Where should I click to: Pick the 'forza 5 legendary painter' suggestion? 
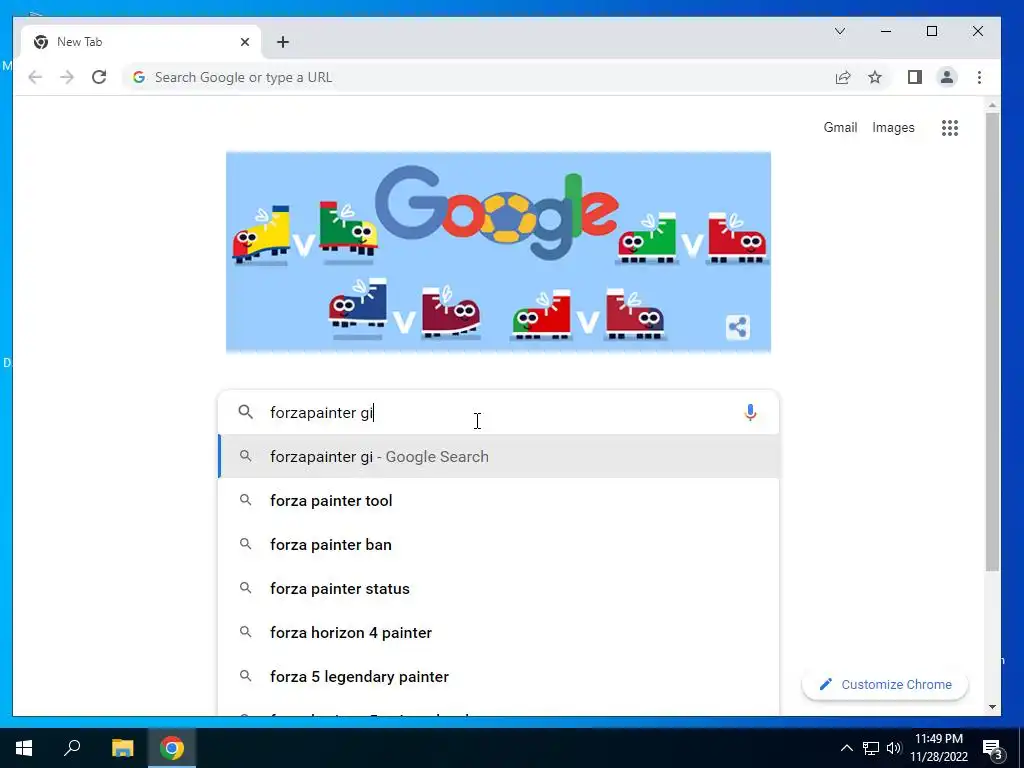pos(499,677)
